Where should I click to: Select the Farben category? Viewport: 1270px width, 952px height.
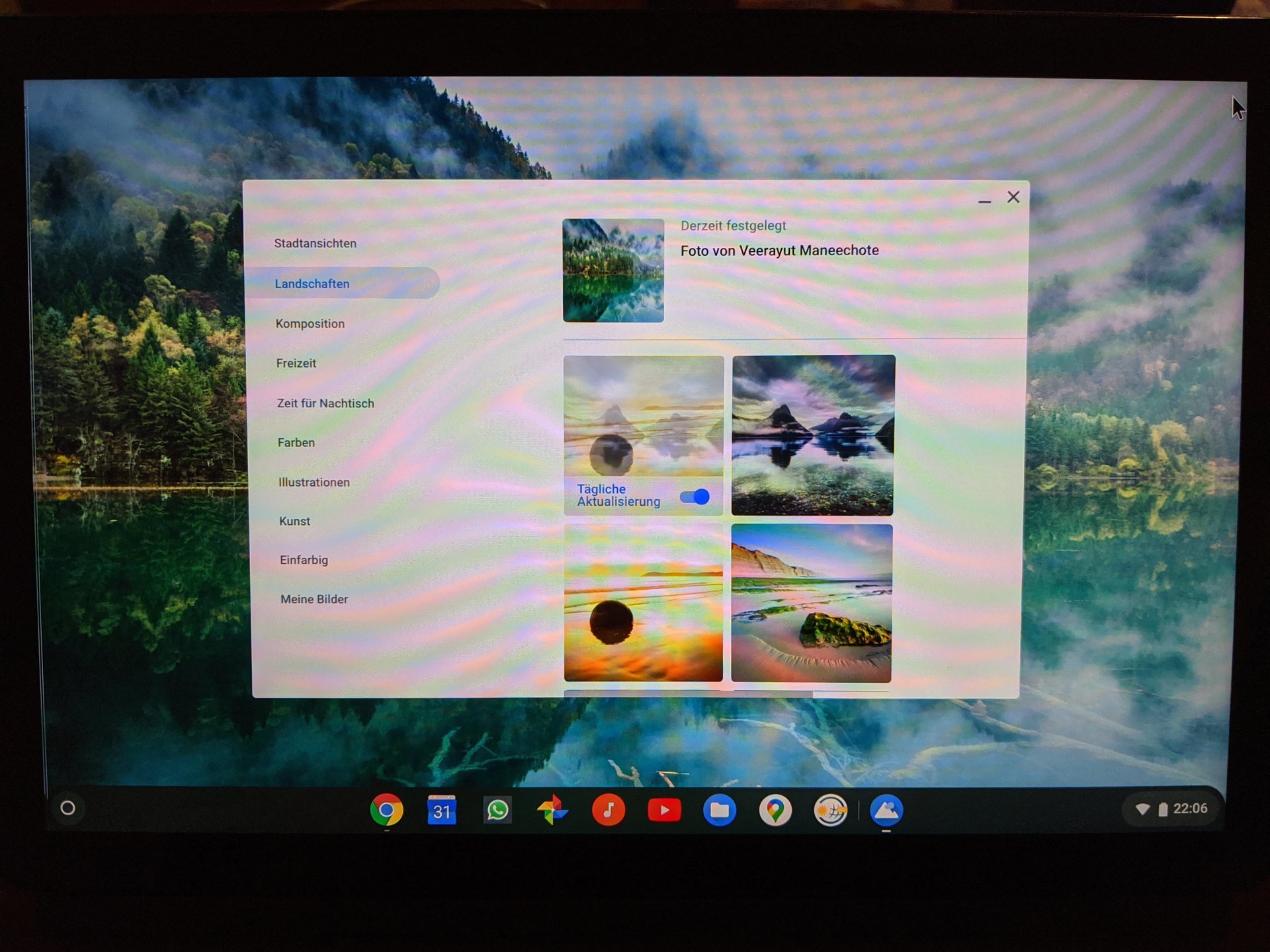pos(296,442)
